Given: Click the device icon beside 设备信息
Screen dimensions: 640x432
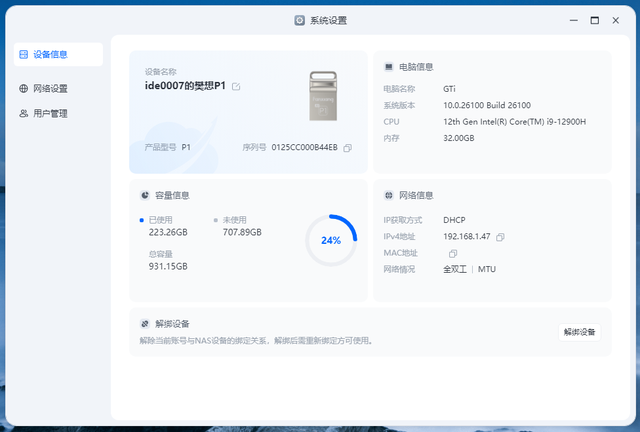Looking at the screenshot, I should [x=24, y=54].
